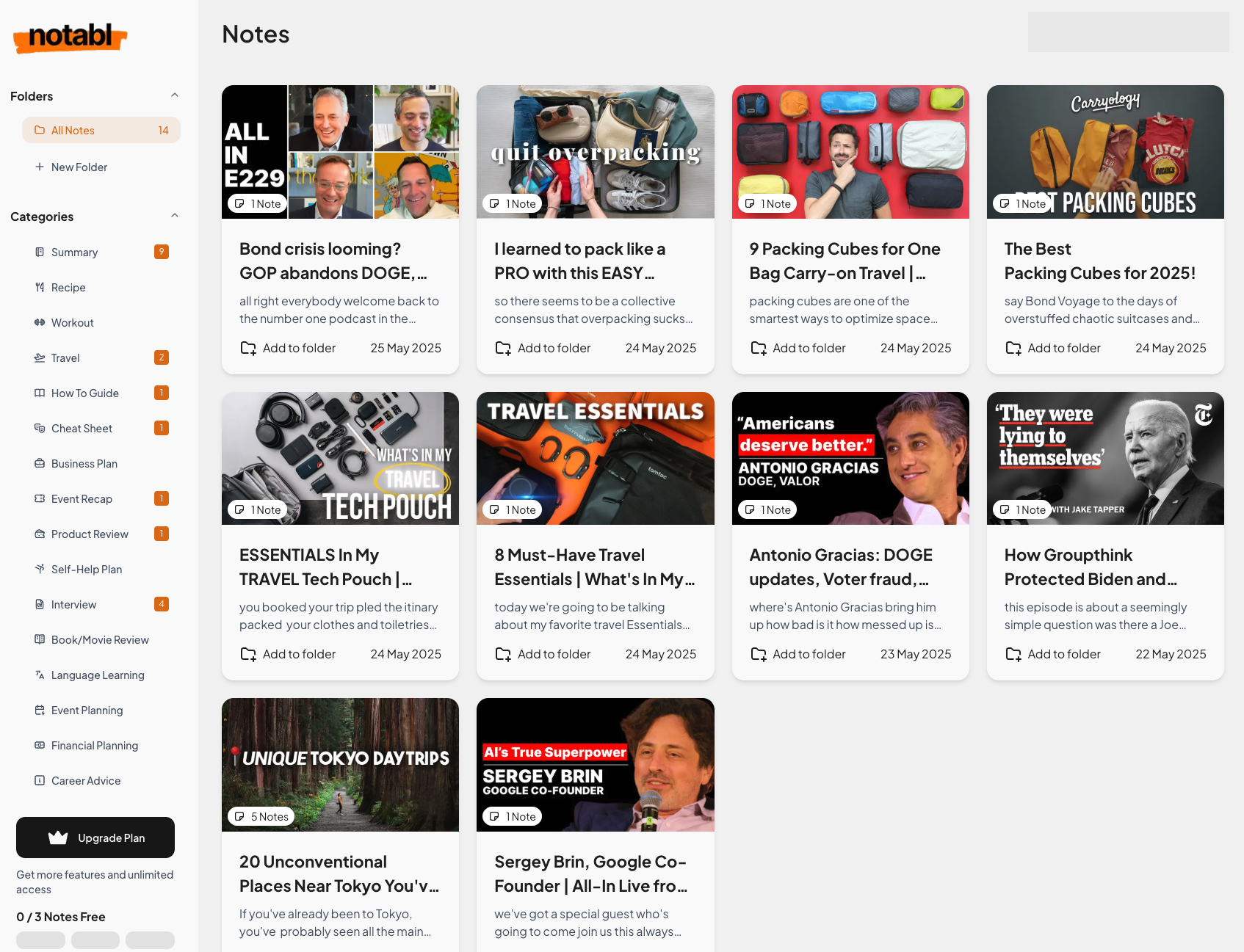1244x952 pixels.
Task: Open the Best Packing Cubes thumbnail
Action: pos(1105,152)
